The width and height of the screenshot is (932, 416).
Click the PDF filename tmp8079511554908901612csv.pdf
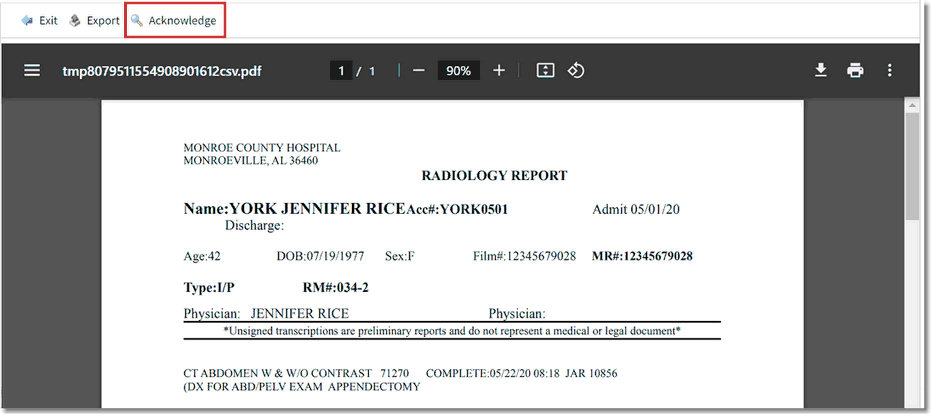[162, 71]
